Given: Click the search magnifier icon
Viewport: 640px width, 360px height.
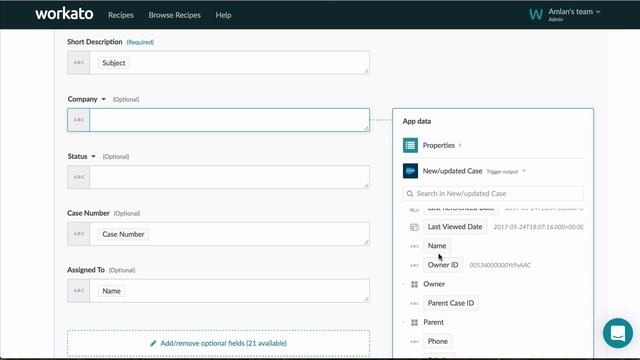Looking at the screenshot, I should pos(410,193).
